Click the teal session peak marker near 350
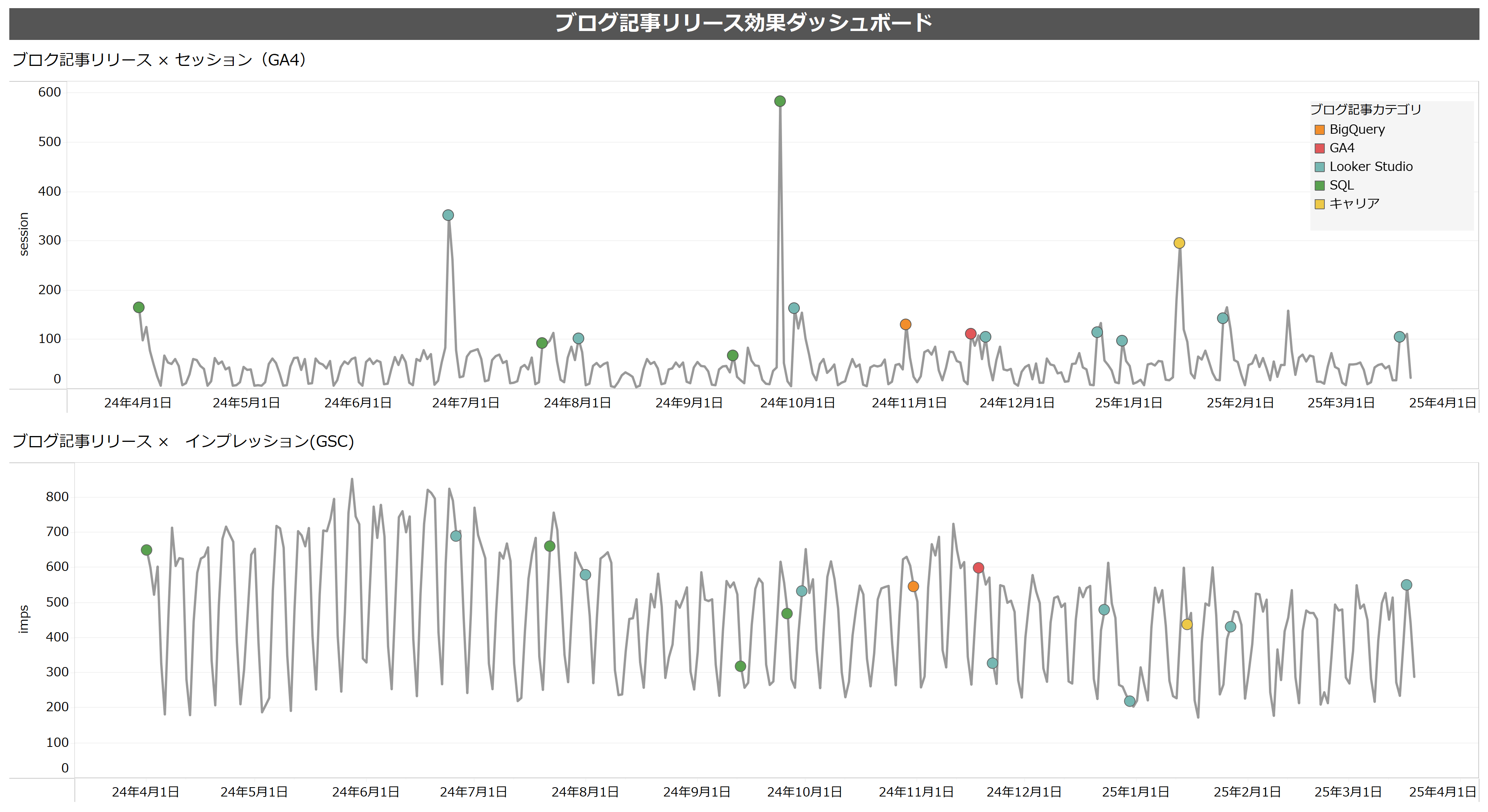 coord(448,215)
